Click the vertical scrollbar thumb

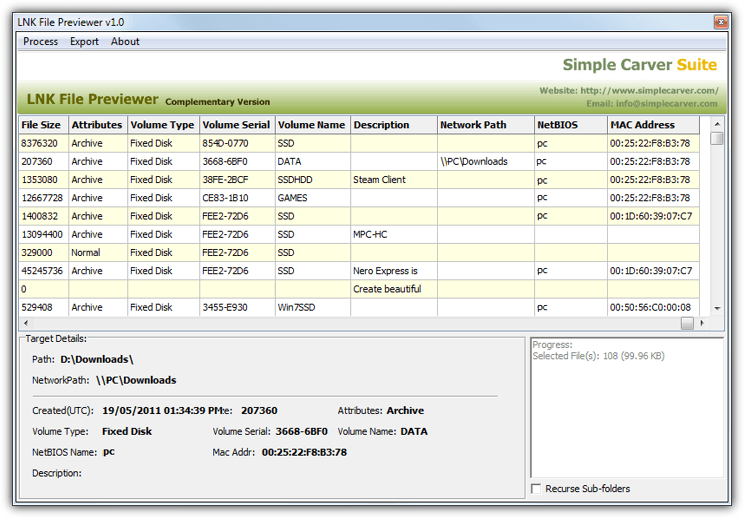click(717, 138)
